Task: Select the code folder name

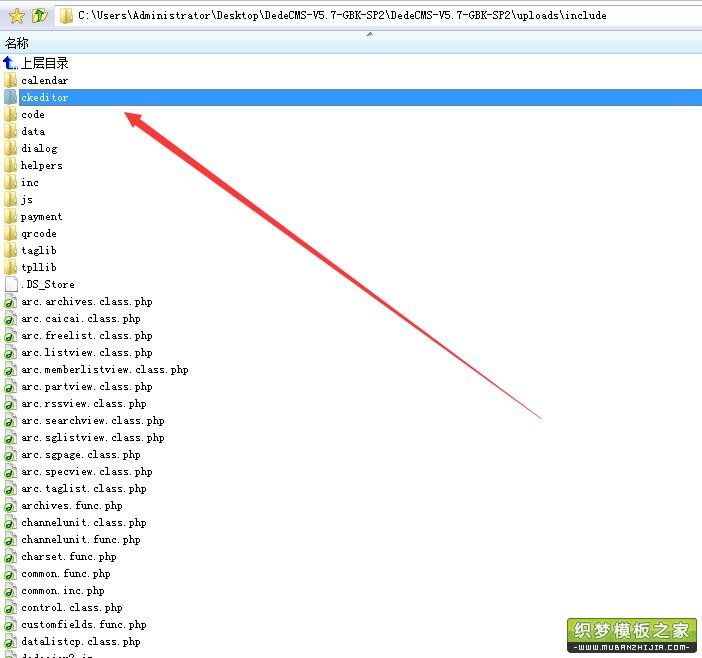Action: (x=33, y=115)
